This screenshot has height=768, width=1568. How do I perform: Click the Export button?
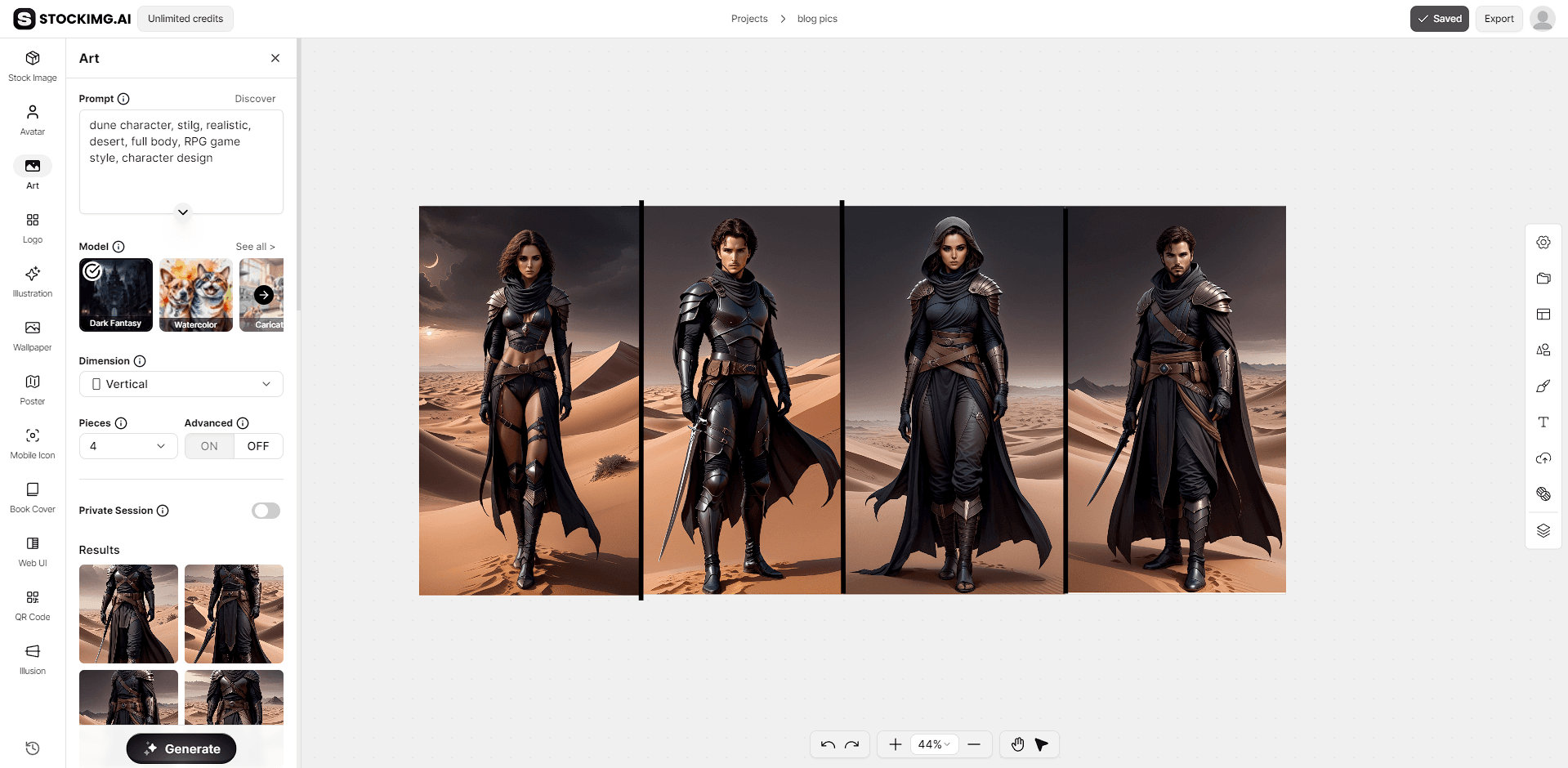1499,19
